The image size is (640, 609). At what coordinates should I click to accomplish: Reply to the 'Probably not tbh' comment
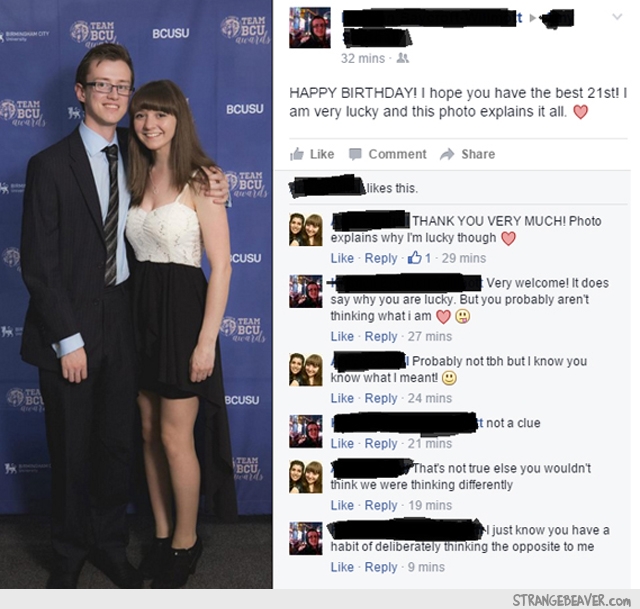(381, 398)
